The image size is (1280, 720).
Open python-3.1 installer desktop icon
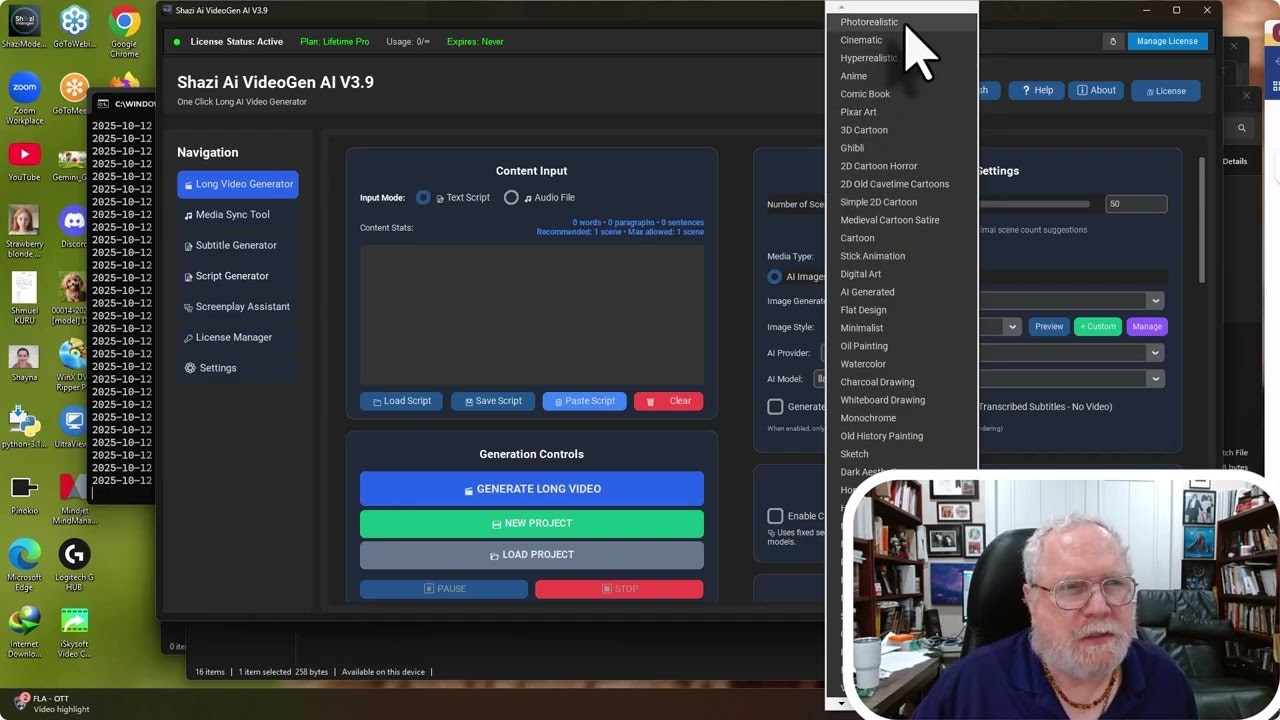tap(24, 428)
